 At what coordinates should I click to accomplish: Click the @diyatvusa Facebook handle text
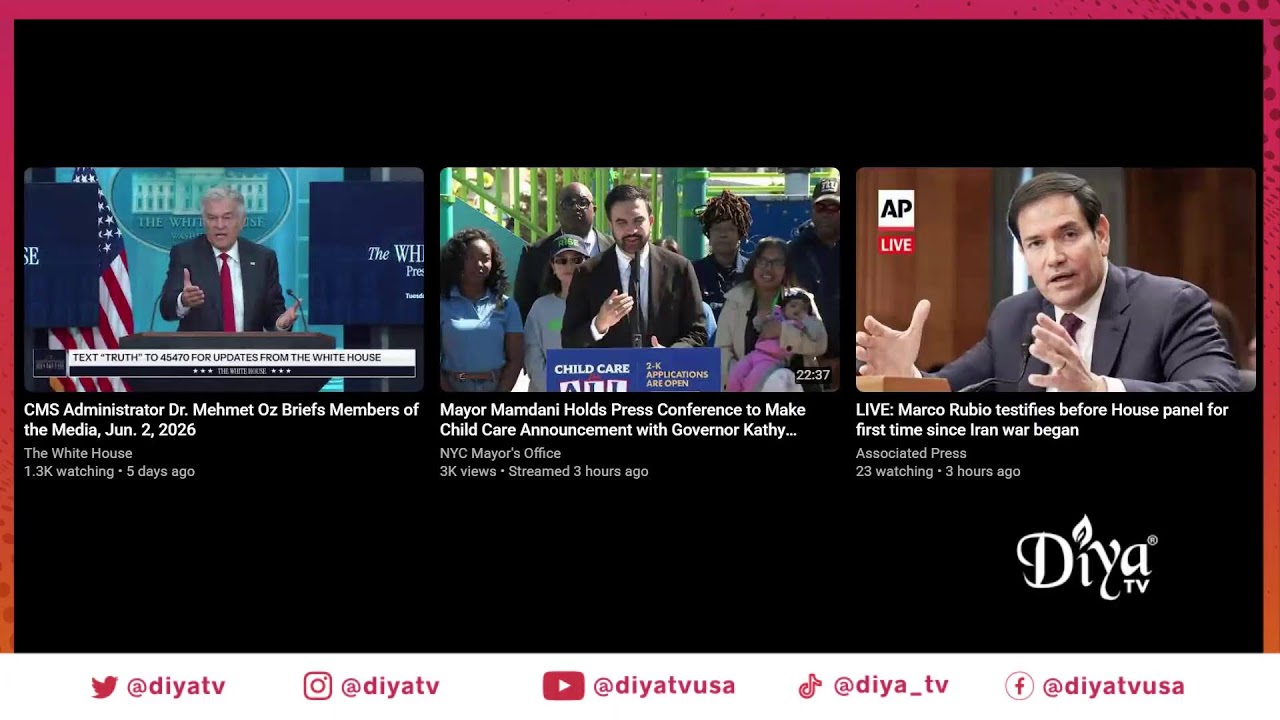[x=1113, y=686]
